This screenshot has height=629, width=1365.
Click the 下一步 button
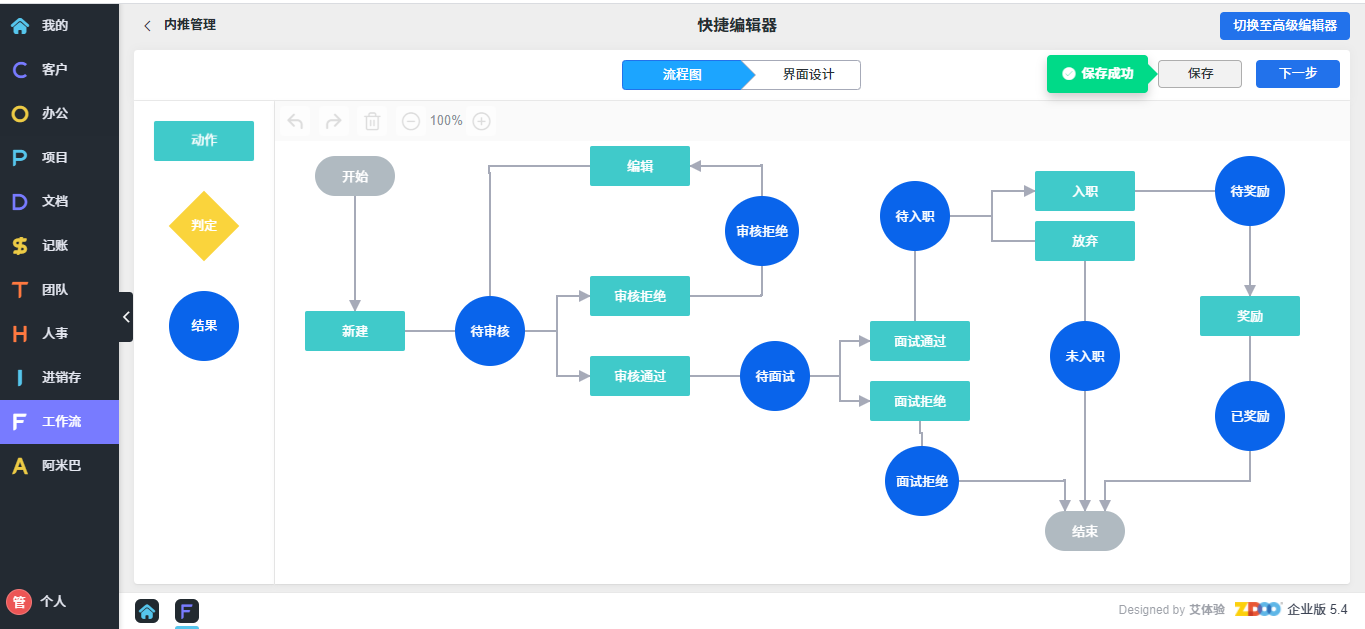click(1297, 74)
